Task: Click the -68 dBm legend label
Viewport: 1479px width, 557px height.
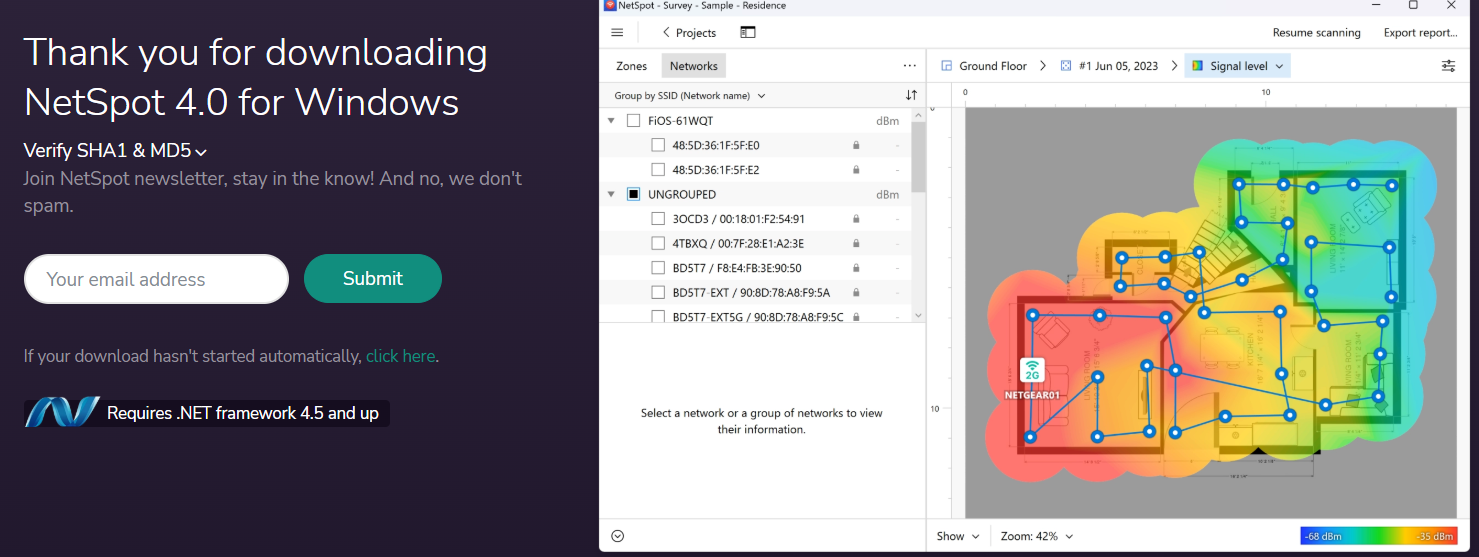Action: click(1324, 536)
